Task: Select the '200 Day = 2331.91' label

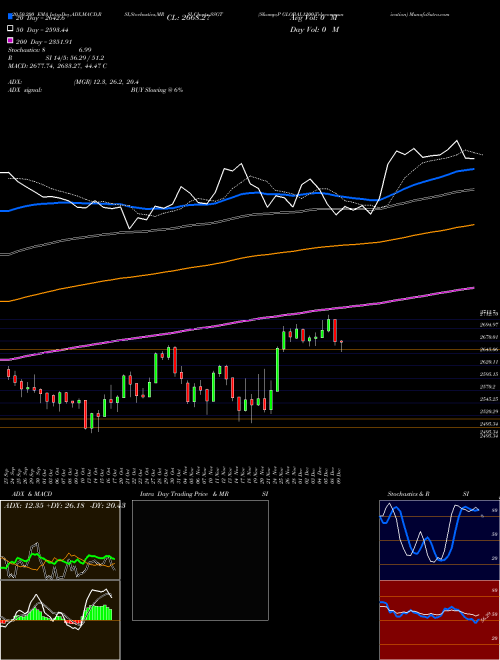Action: tap(44, 42)
